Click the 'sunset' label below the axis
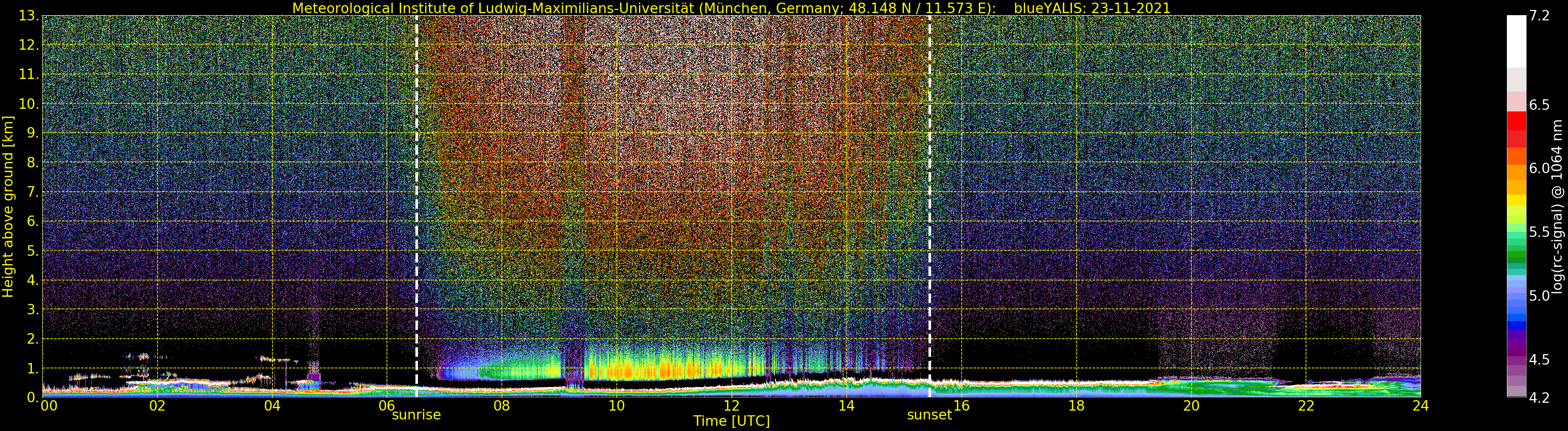This screenshot has height=431, width=1568. tap(929, 415)
